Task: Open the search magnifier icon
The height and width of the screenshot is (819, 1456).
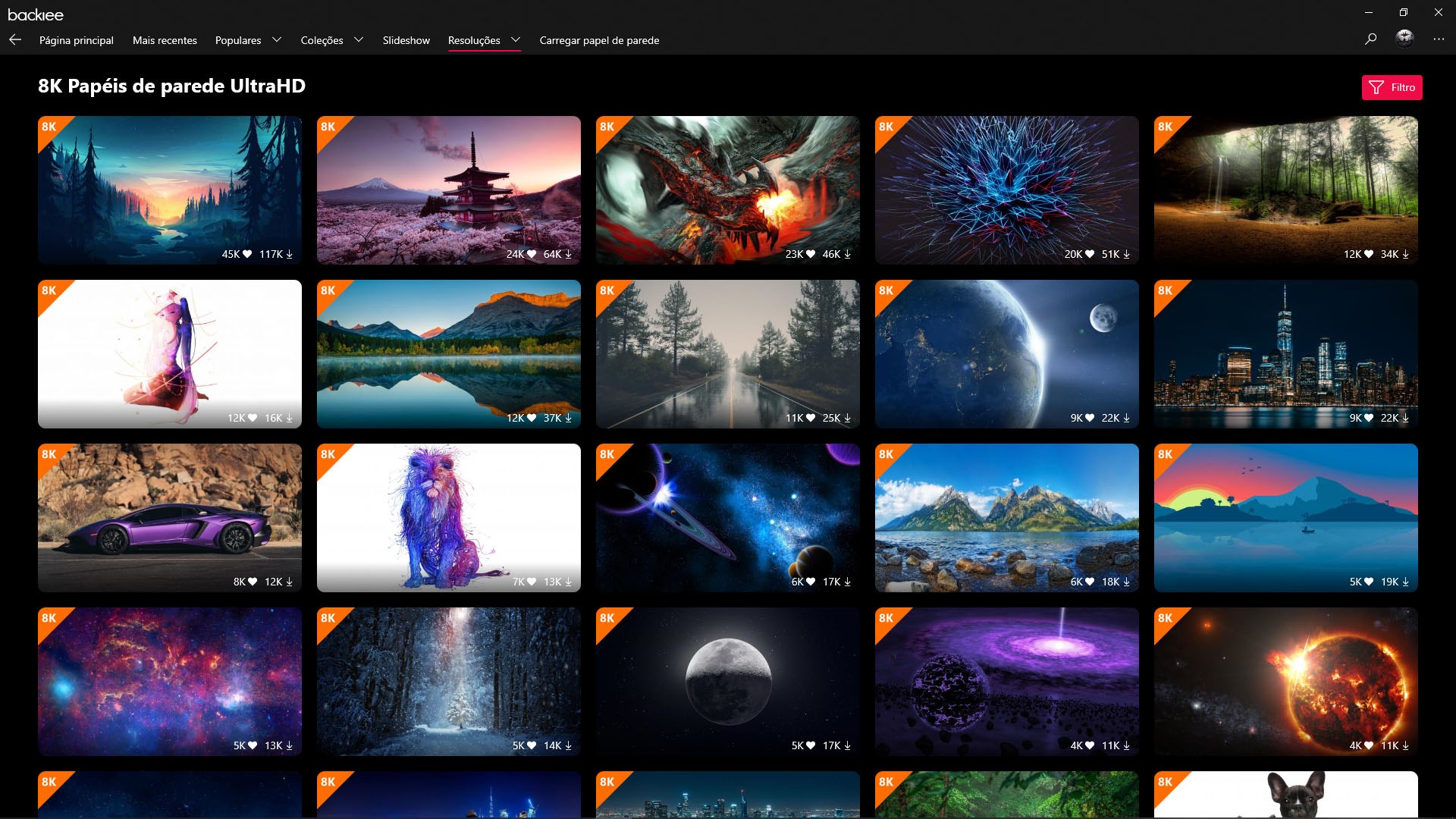Action: click(x=1370, y=39)
